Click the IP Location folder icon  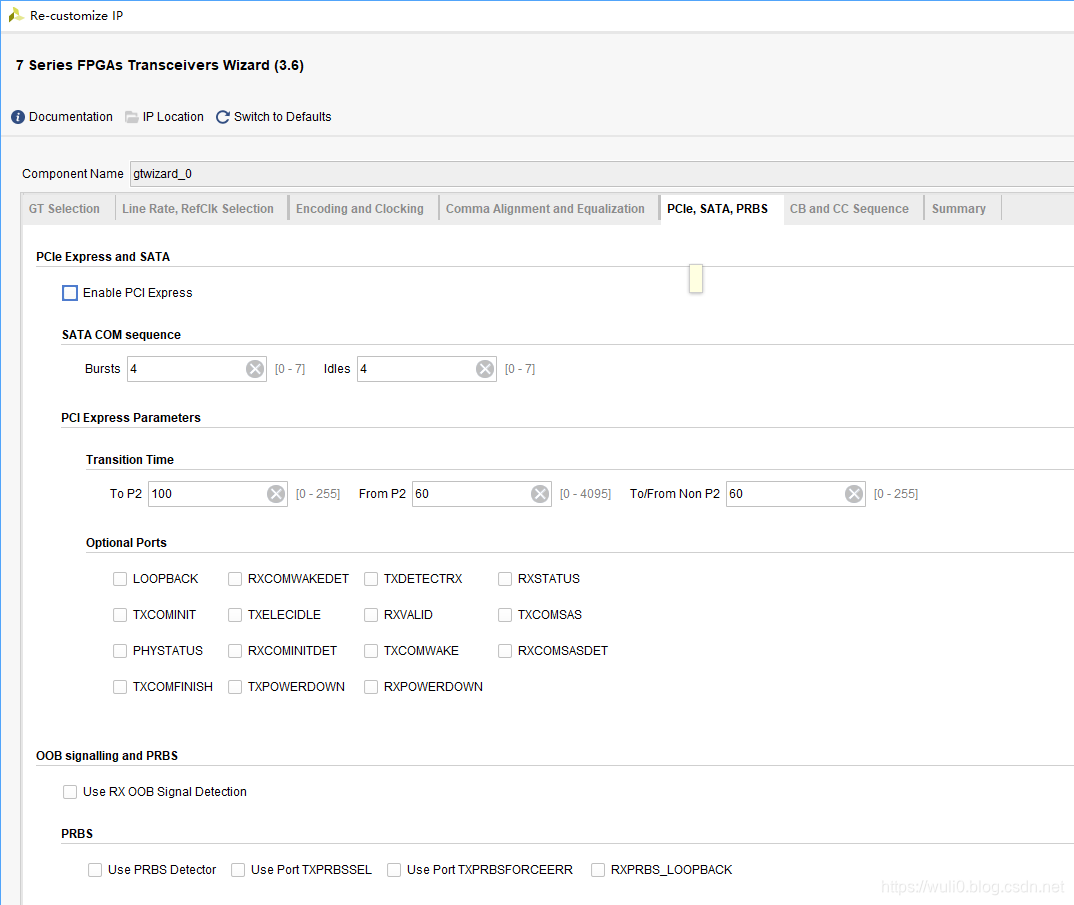click(132, 117)
